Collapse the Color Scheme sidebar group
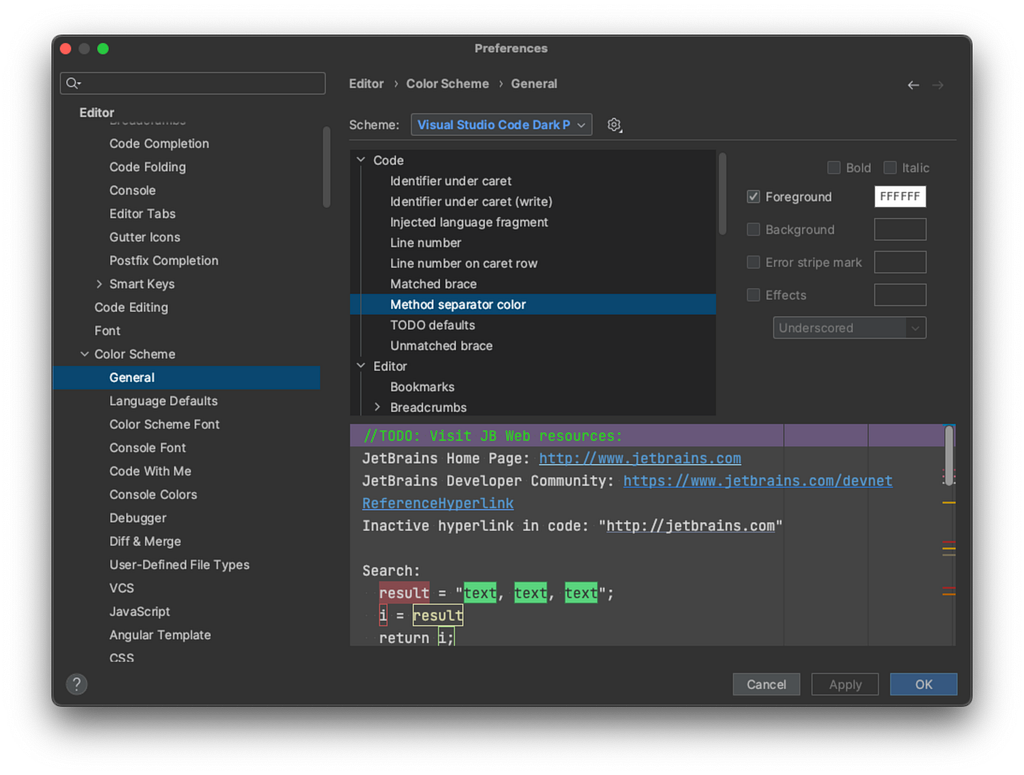1024x775 pixels. coord(84,354)
